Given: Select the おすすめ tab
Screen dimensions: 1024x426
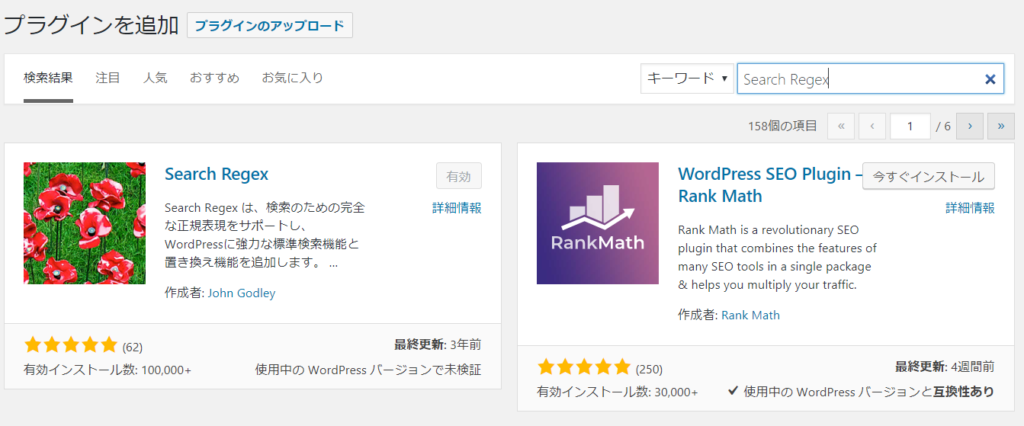Looking at the screenshot, I should (x=214, y=78).
